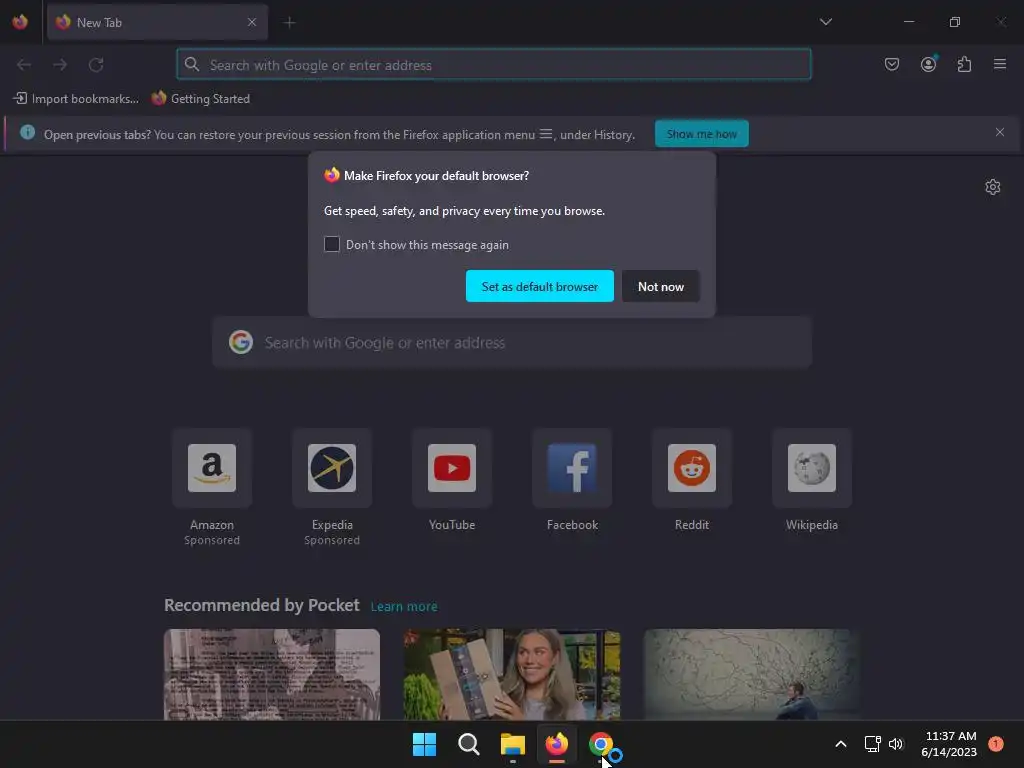Focus the address bar search field
The height and width of the screenshot is (768, 1024).
(494, 65)
